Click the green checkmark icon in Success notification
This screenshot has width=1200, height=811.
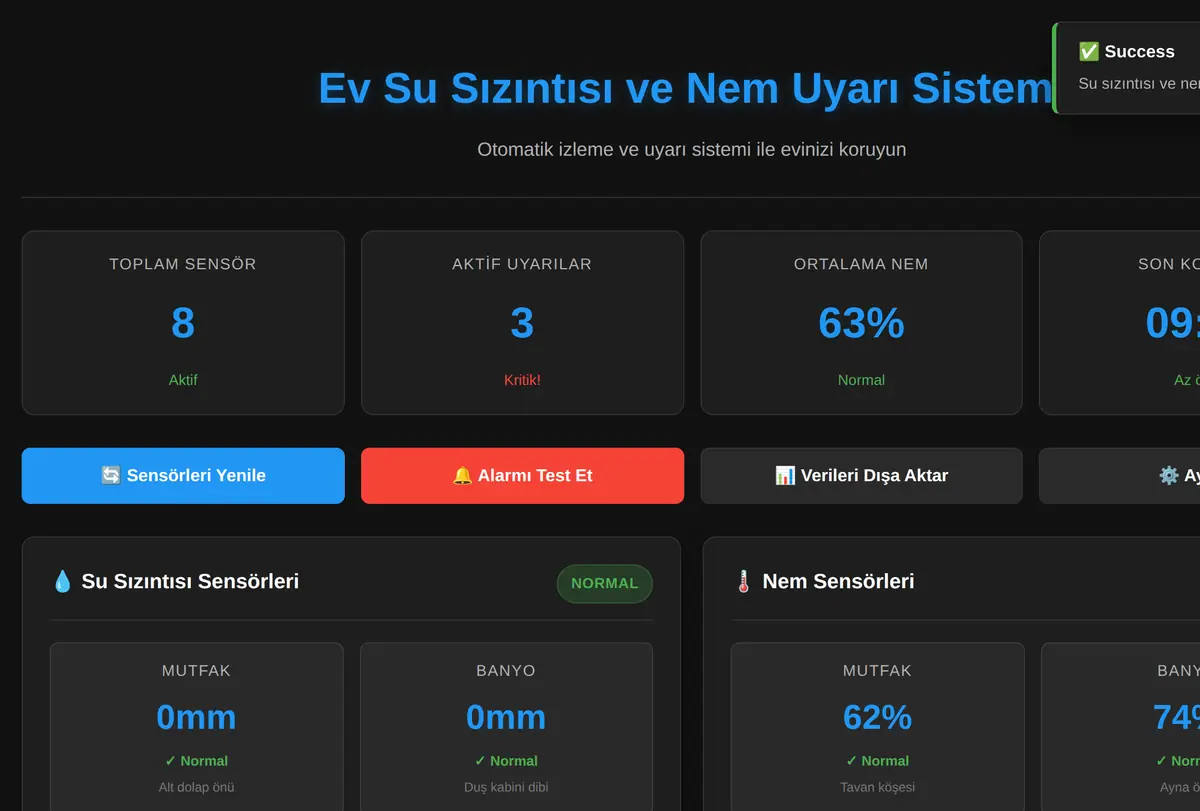(1089, 52)
